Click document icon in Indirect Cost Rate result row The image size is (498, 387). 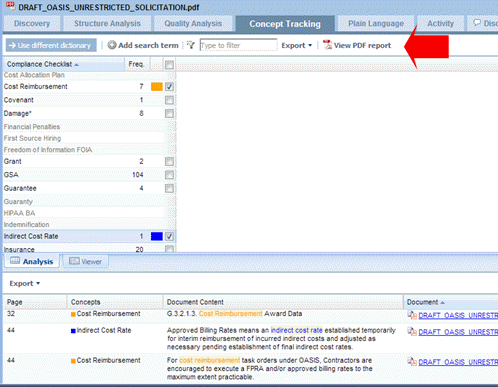[x=412, y=332]
